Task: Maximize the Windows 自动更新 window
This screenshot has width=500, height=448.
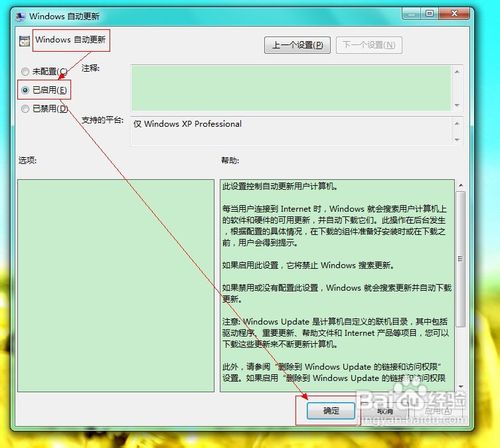Action: pyautogui.click(x=430, y=14)
